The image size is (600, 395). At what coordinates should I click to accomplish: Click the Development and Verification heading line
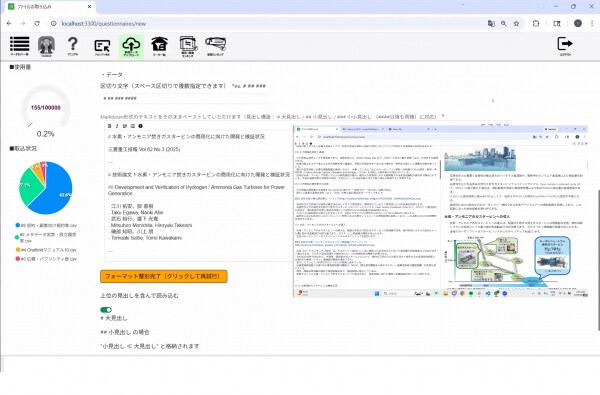pos(196,190)
